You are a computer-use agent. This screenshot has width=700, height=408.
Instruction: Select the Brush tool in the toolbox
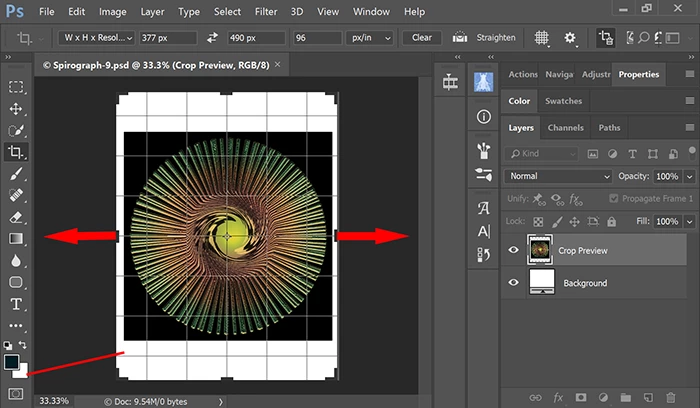tap(16, 174)
